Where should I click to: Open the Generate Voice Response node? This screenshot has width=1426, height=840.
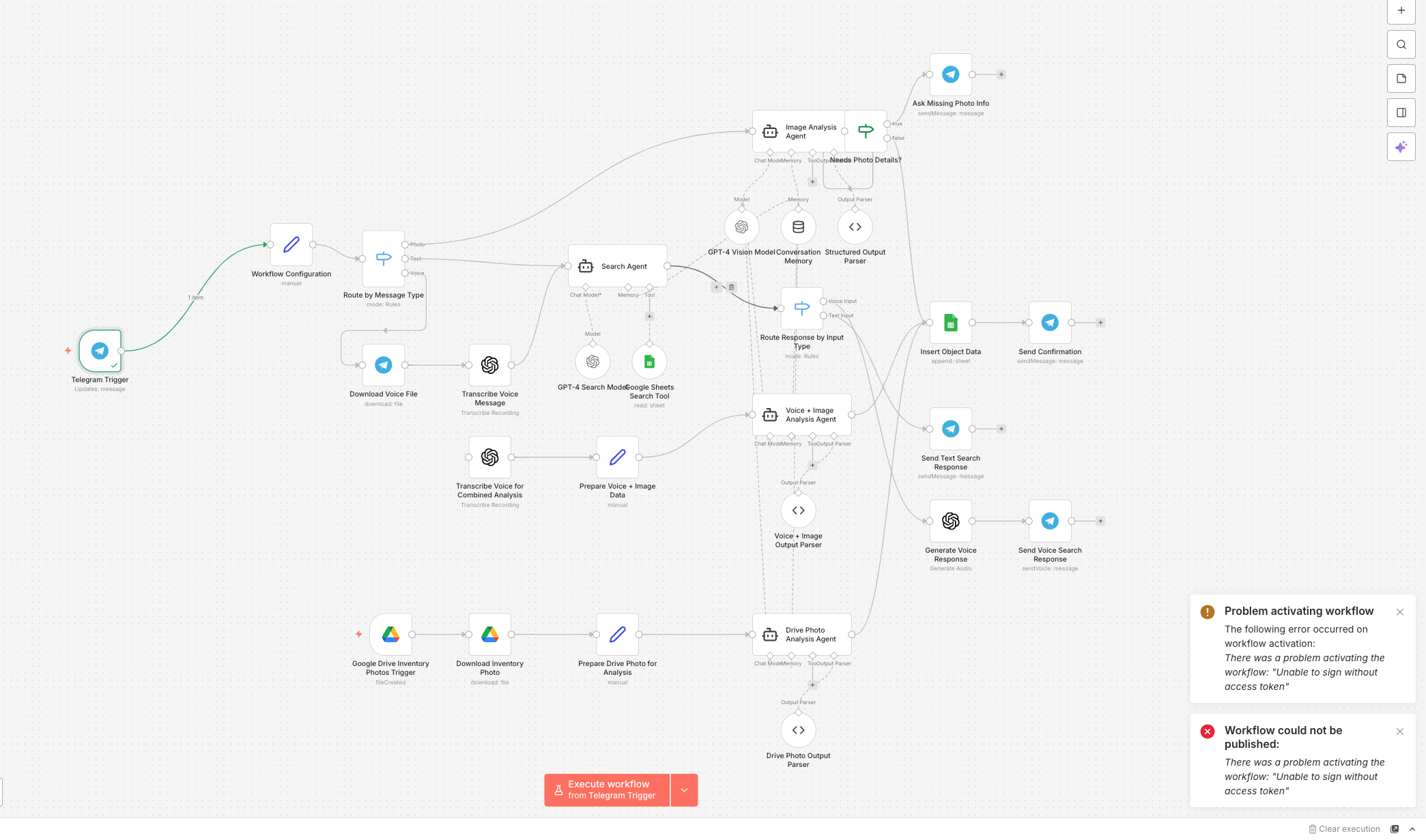[x=950, y=521]
